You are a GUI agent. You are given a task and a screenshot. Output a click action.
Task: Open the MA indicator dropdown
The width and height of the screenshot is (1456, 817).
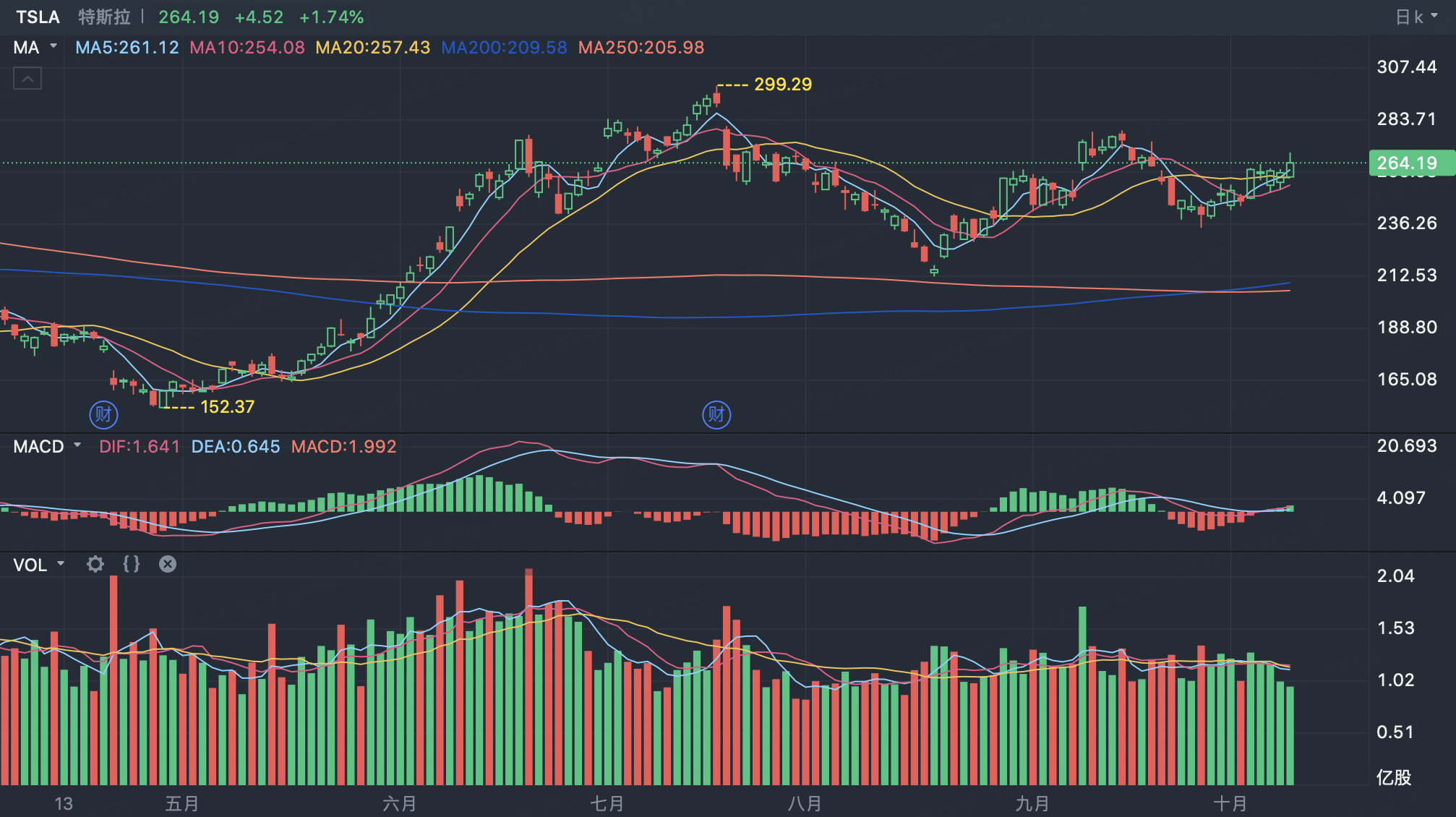pyautogui.click(x=35, y=48)
